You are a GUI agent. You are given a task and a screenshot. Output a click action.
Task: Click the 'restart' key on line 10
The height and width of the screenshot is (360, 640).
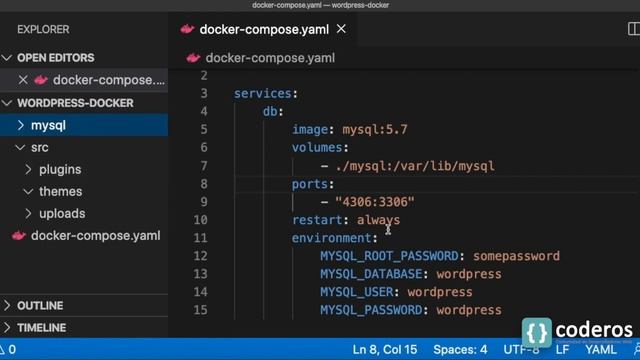point(317,220)
